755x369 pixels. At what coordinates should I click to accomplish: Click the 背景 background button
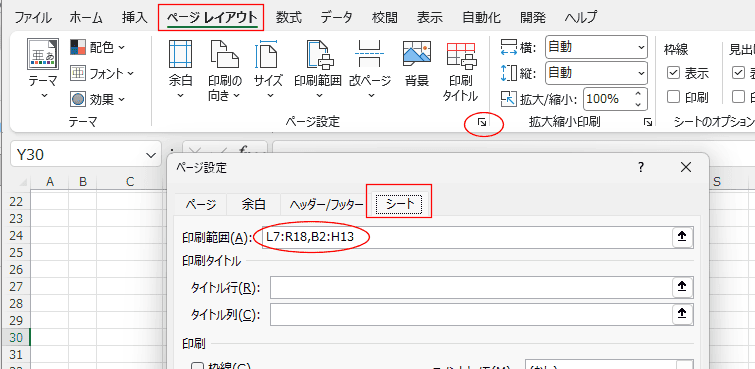pos(417,64)
